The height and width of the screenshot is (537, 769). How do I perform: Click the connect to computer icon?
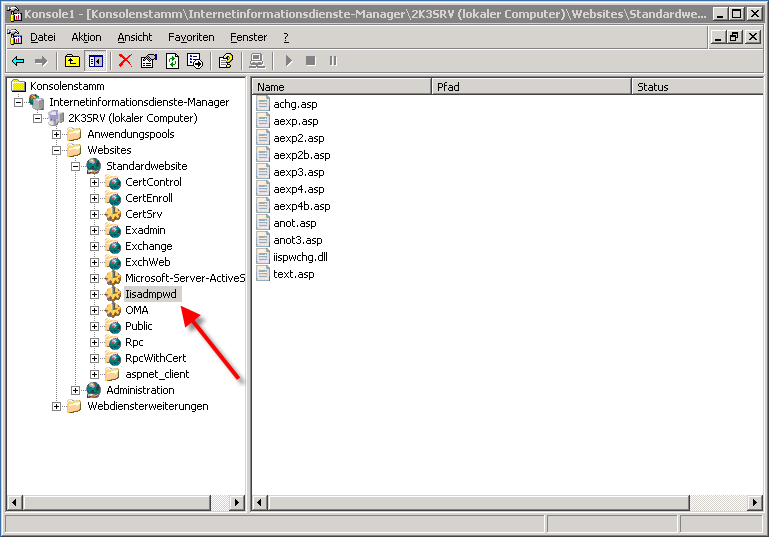[256, 61]
